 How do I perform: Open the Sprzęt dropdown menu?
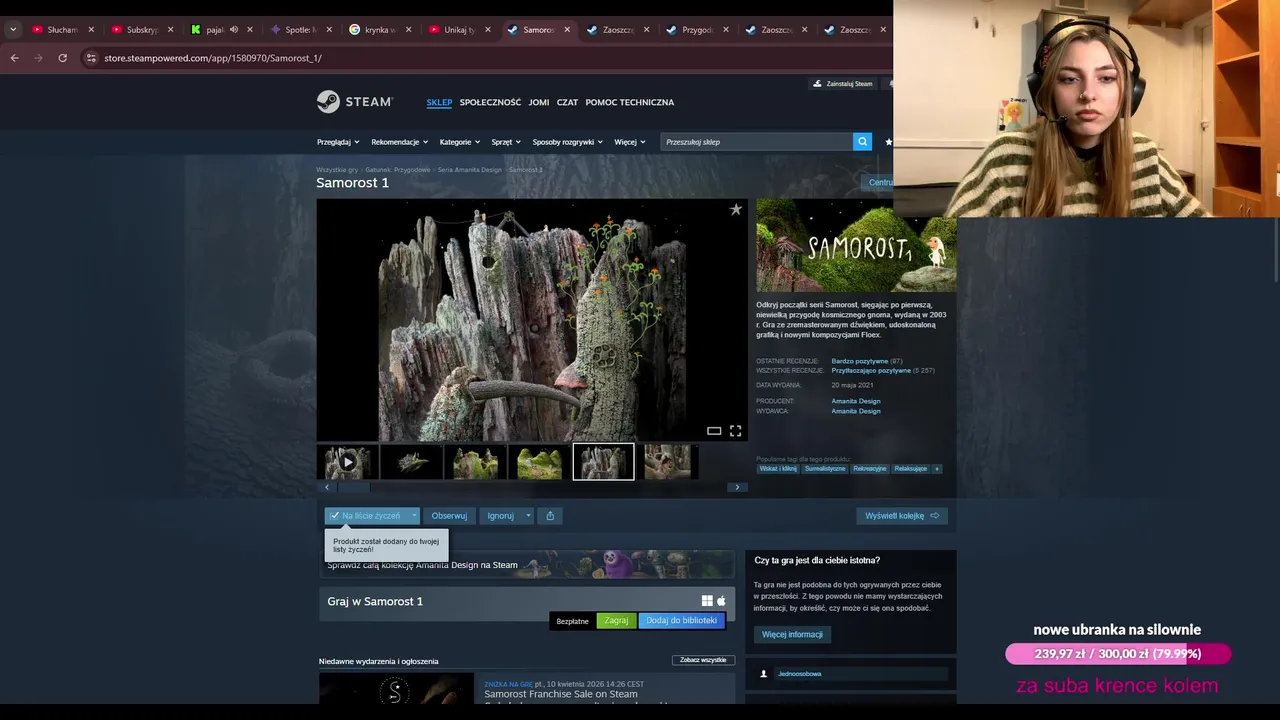506,142
